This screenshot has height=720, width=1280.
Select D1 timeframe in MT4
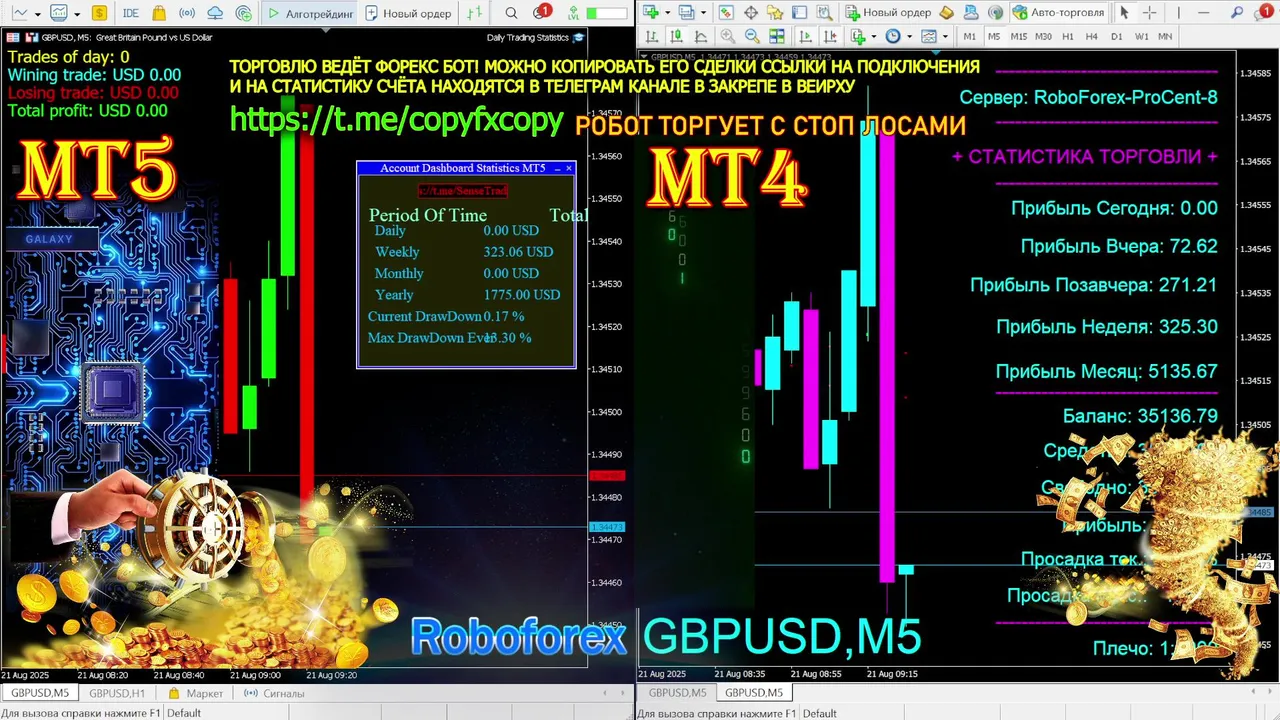point(1116,36)
